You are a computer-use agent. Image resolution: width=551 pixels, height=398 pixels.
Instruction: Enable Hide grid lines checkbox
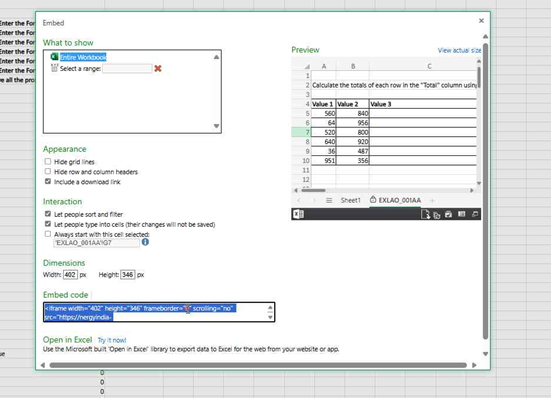pyautogui.click(x=48, y=161)
